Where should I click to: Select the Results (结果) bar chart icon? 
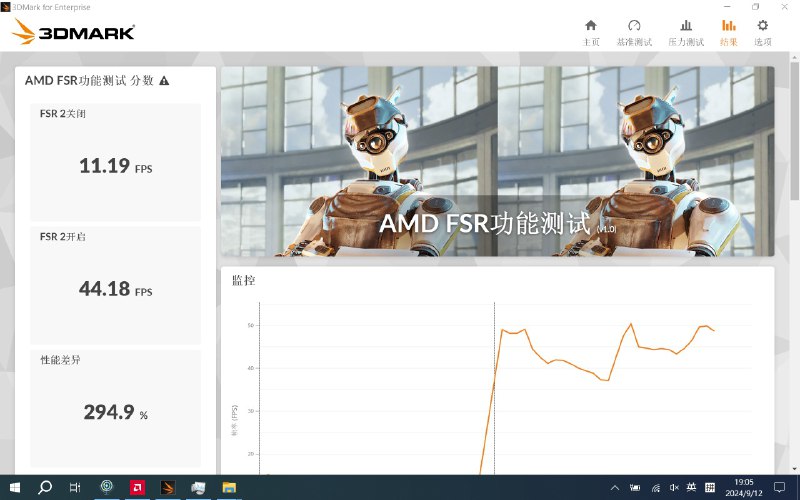(728, 32)
